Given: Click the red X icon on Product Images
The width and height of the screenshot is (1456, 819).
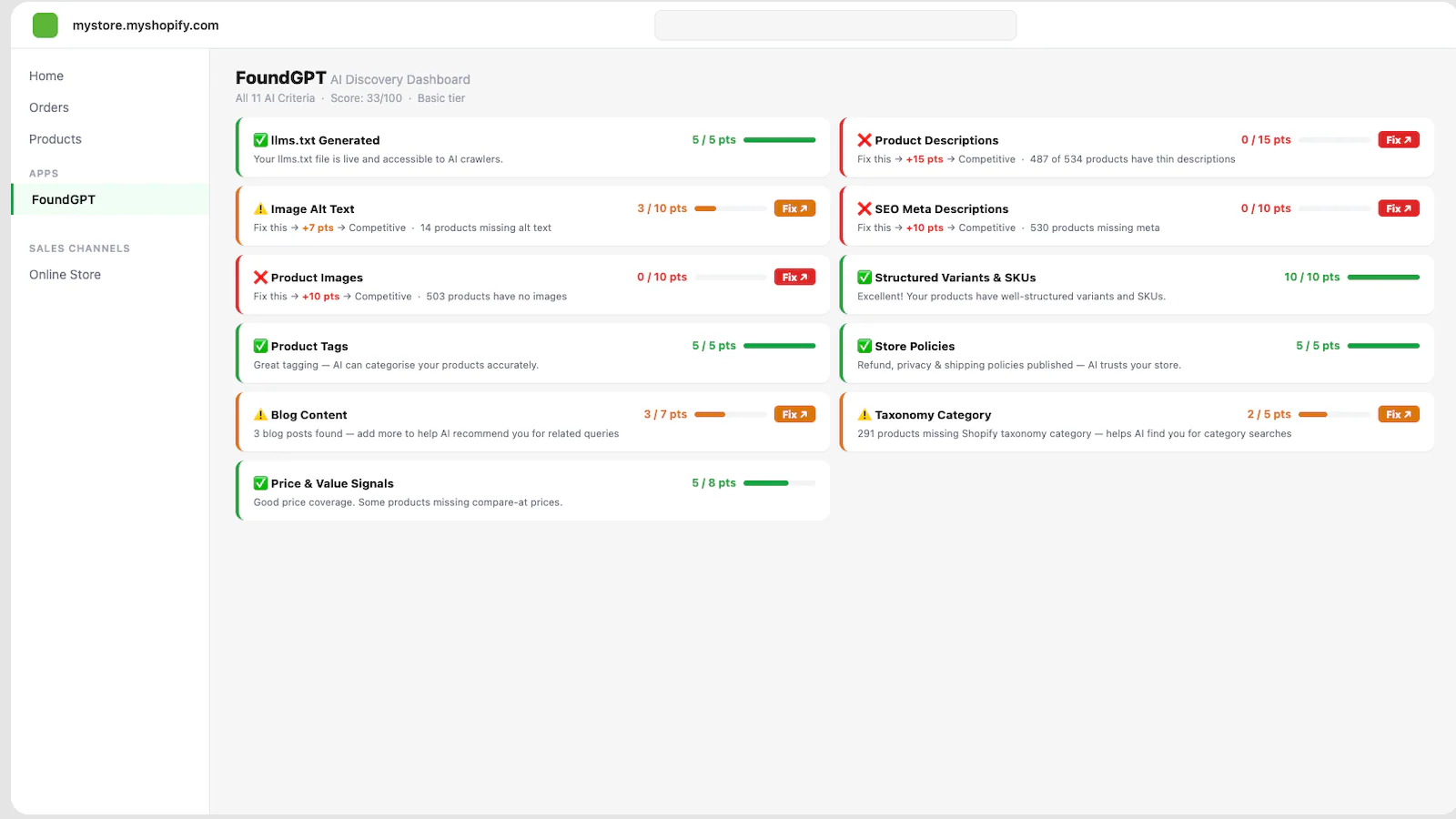Looking at the screenshot, I should 260,277.
